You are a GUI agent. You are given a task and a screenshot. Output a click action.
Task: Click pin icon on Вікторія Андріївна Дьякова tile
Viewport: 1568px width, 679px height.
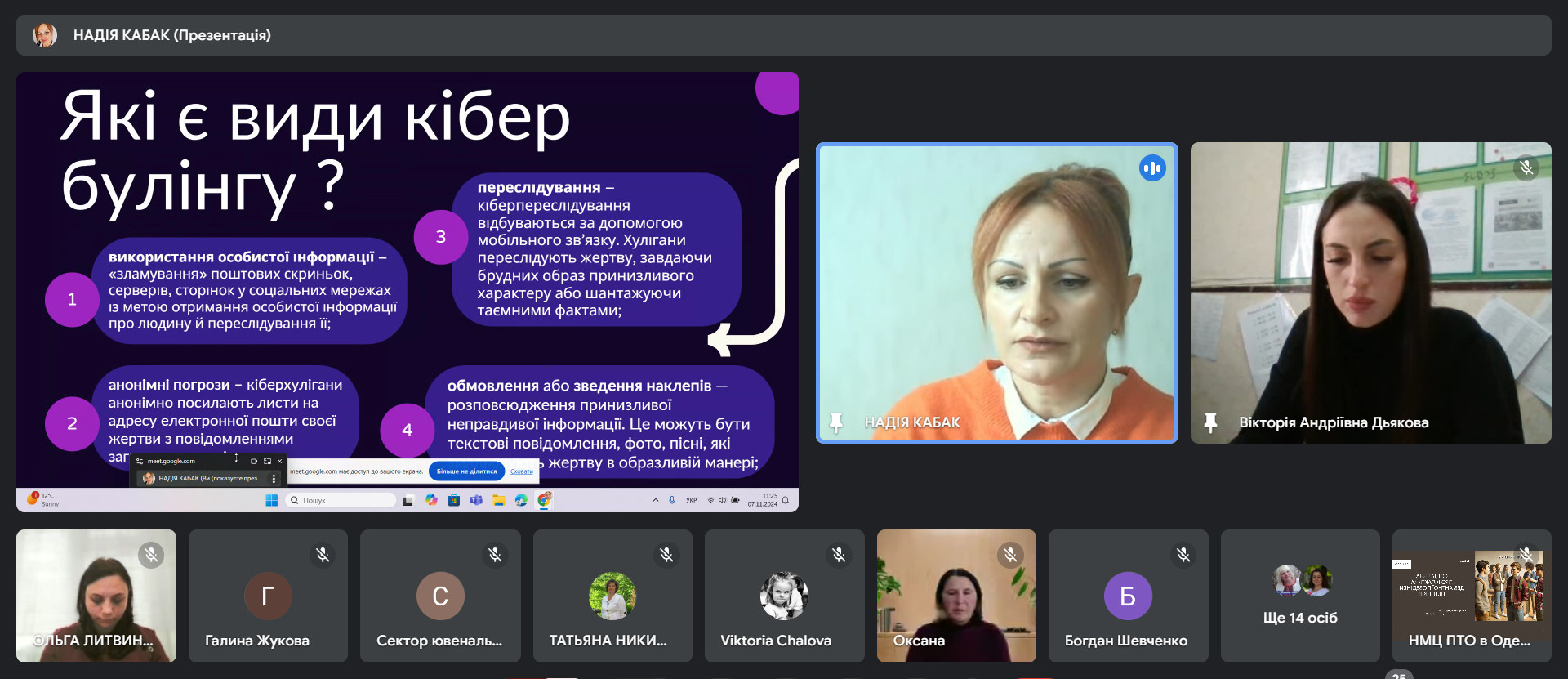click(1210, 422)
